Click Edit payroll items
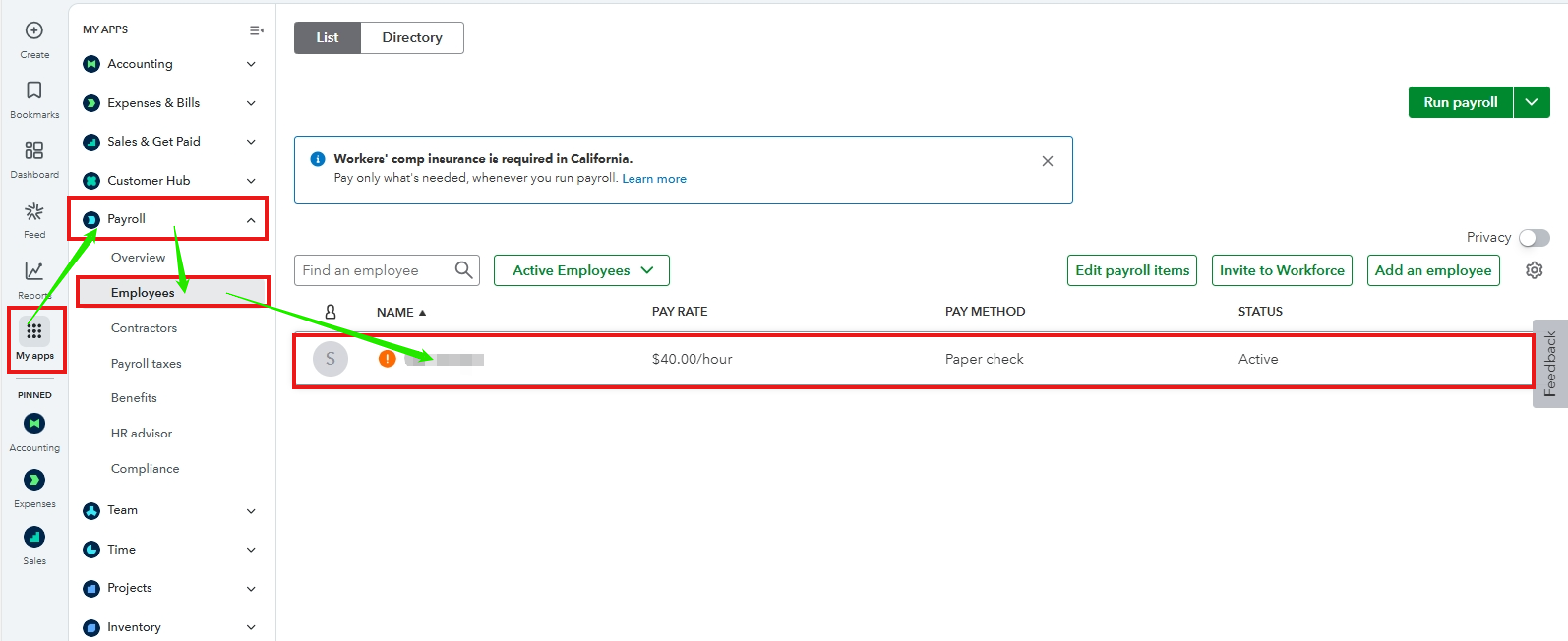 tap(1132, 270)
